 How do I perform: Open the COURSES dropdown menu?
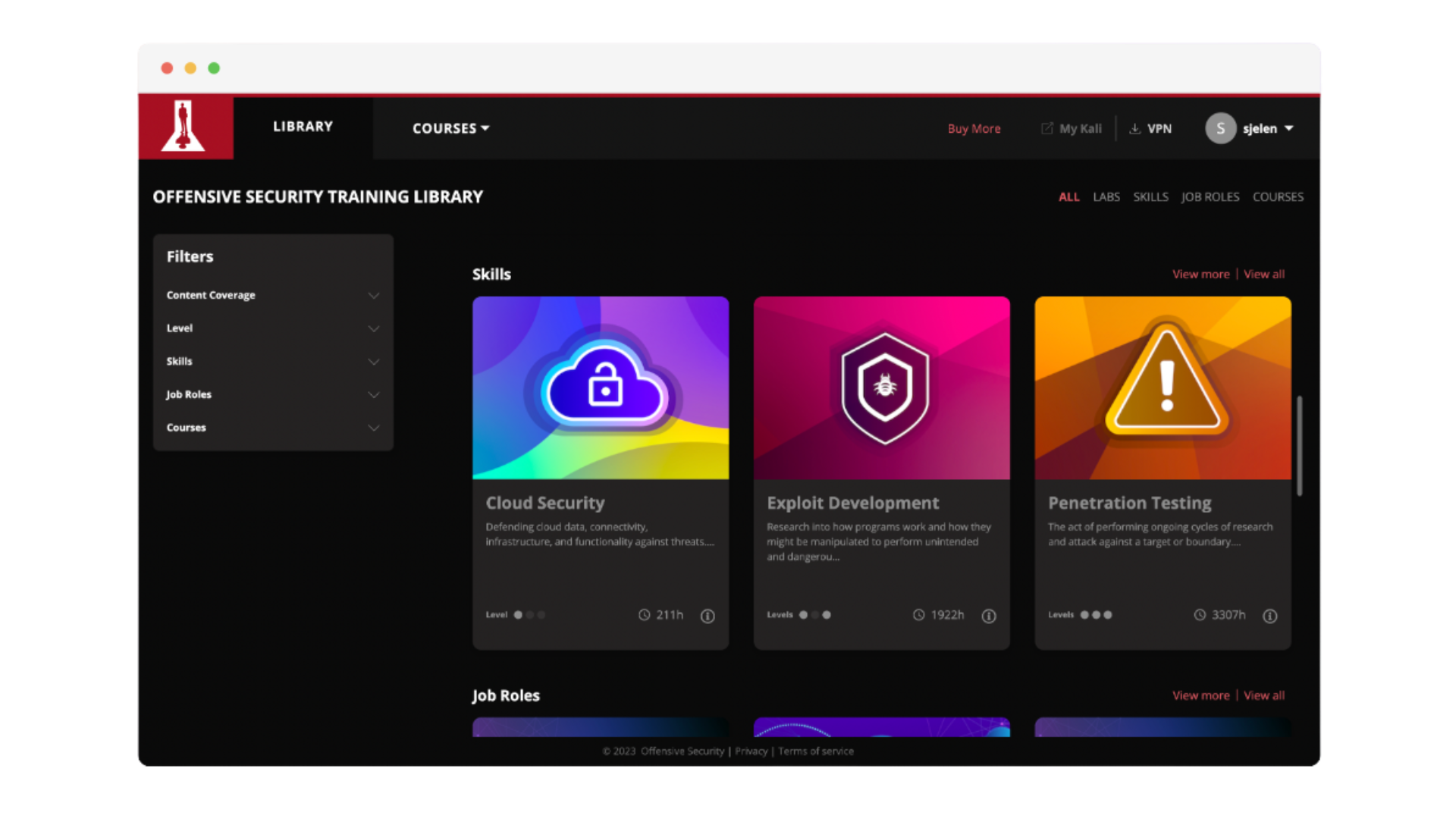click(450, 128)
